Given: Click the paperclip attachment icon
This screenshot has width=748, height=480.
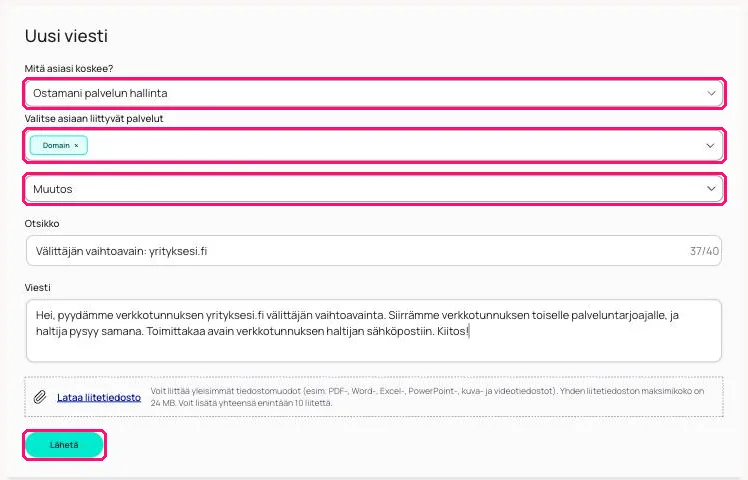Looking at the screenshot, I should point(40,397).
